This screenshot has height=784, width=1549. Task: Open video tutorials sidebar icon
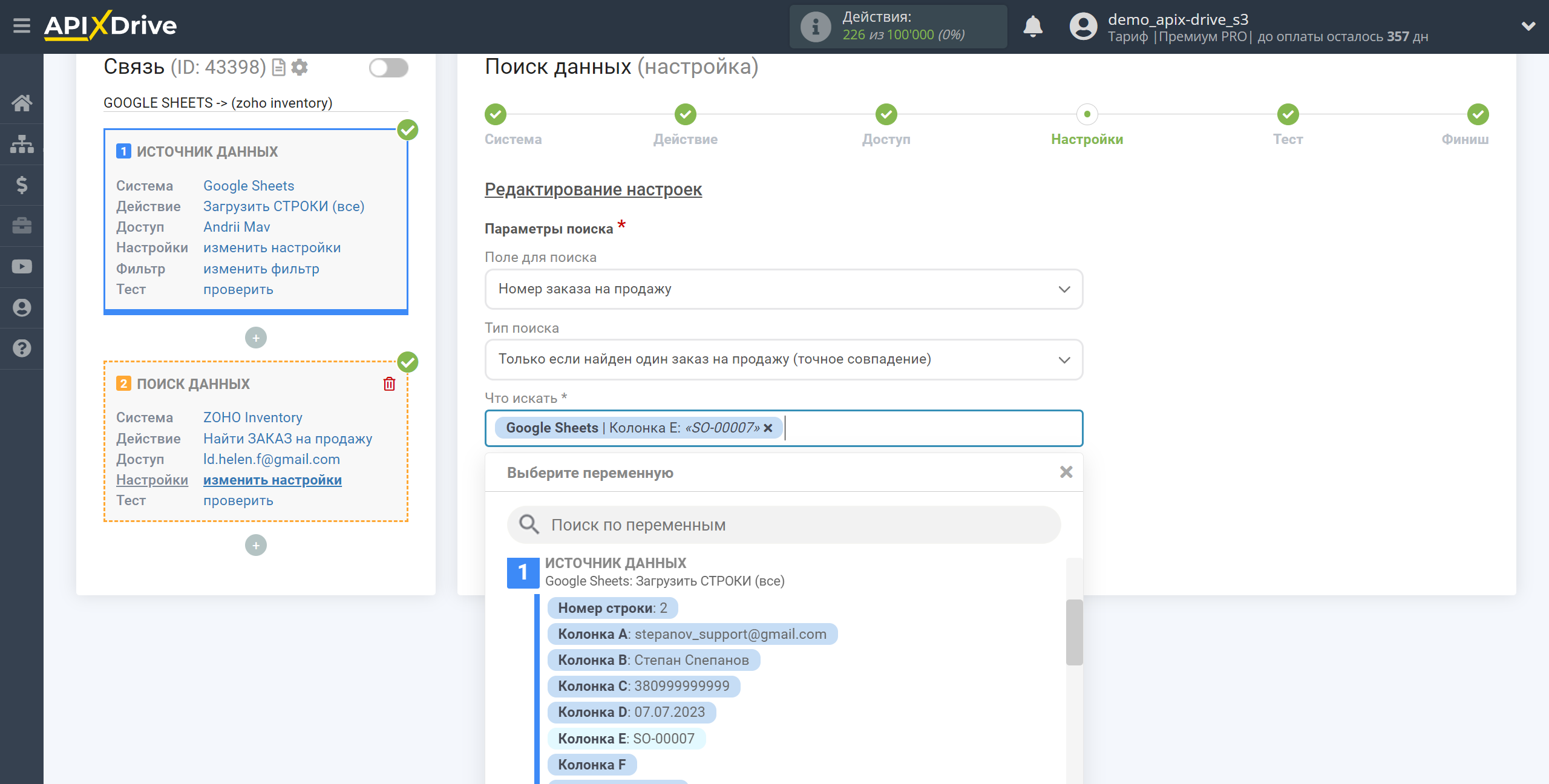[22, 267]
